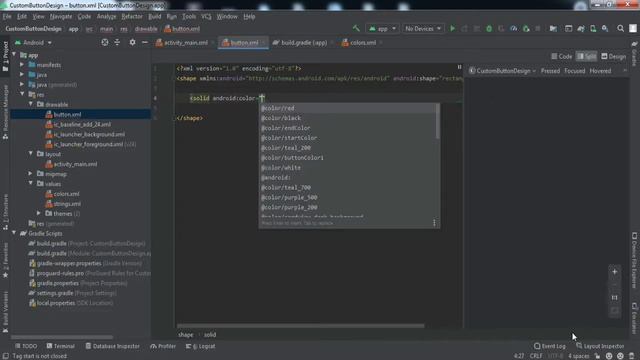The height and width of the screenshot is (360, 640).
Task: Open CustomButtonDesign theme dropdown in preview
Action: point(502,71)
